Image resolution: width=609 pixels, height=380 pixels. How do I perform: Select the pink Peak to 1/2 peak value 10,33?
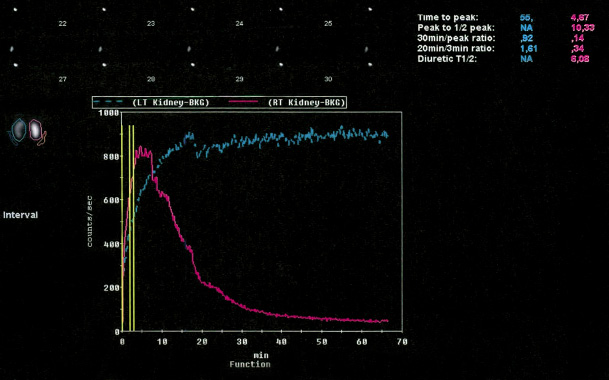click(583, 28)
